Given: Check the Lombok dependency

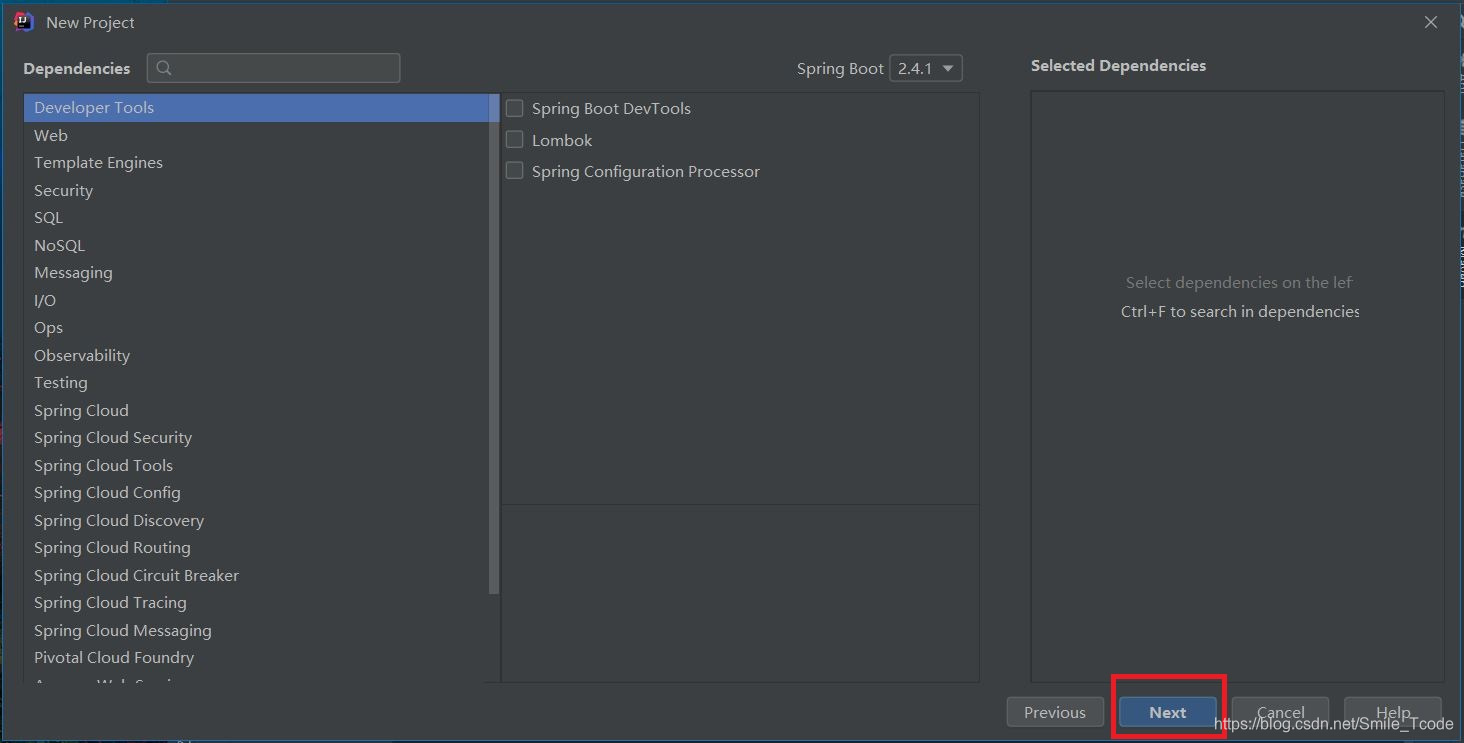Looking at the screenshot, I should tap(514, 140).
